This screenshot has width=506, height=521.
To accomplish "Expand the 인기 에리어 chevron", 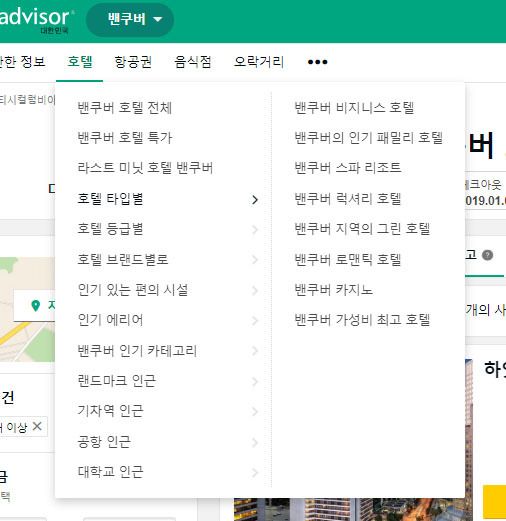I will [255, 321].
